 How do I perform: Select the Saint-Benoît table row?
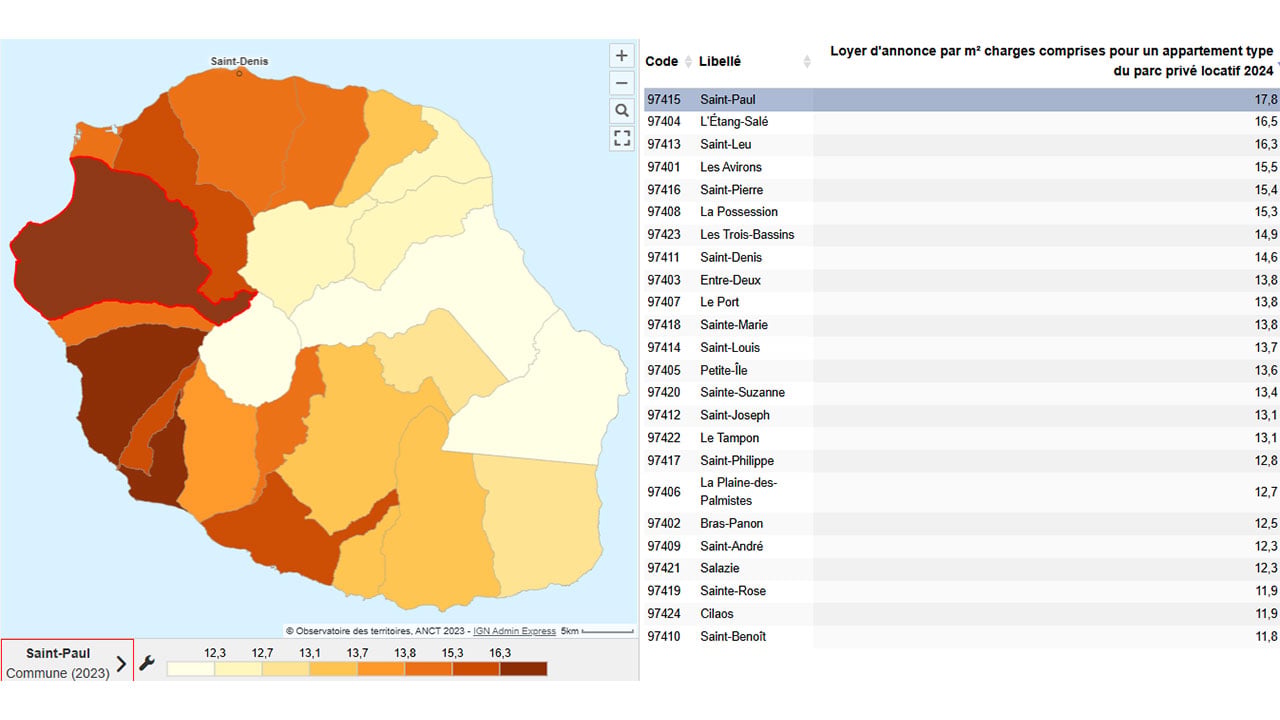coord(961,636)
